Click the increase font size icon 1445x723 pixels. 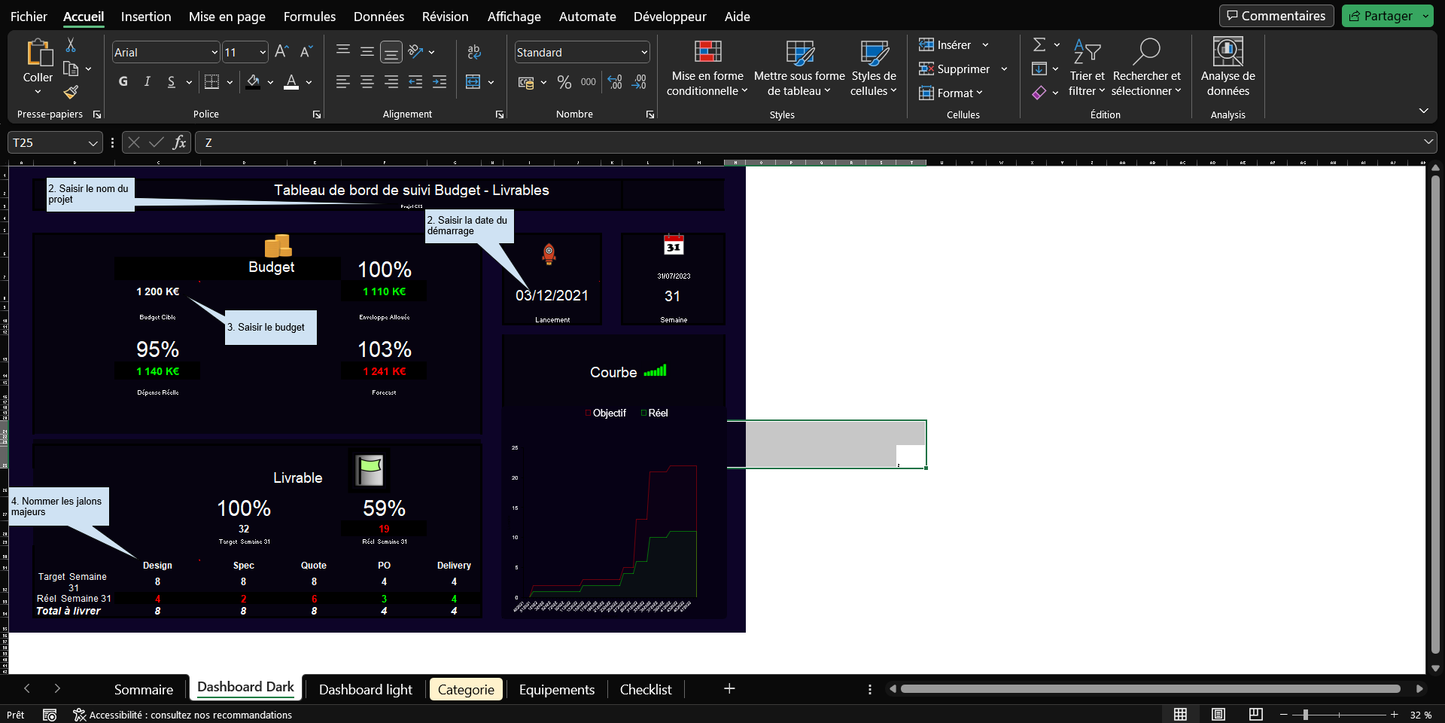(x=282, y=52)
